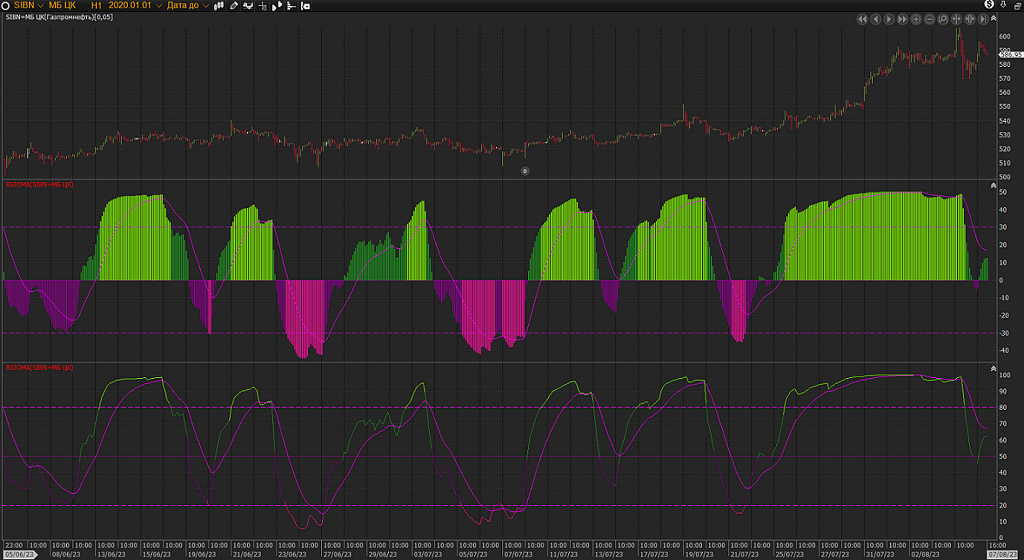
Task: Open the SIBN ticker dropdown
Action: [23, 5]
